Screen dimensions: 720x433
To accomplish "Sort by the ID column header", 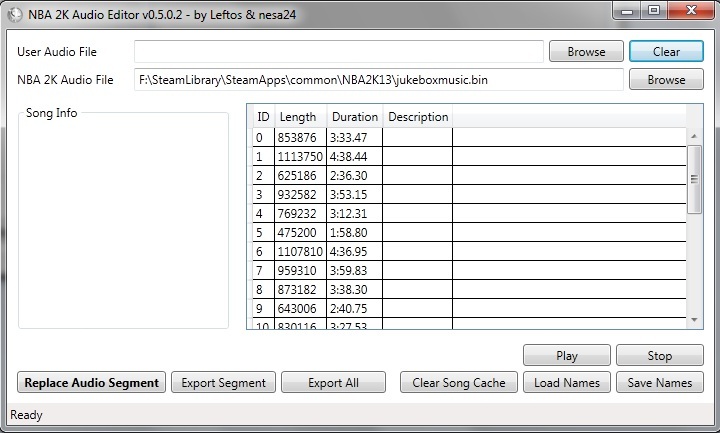I will tap(263, 117).
